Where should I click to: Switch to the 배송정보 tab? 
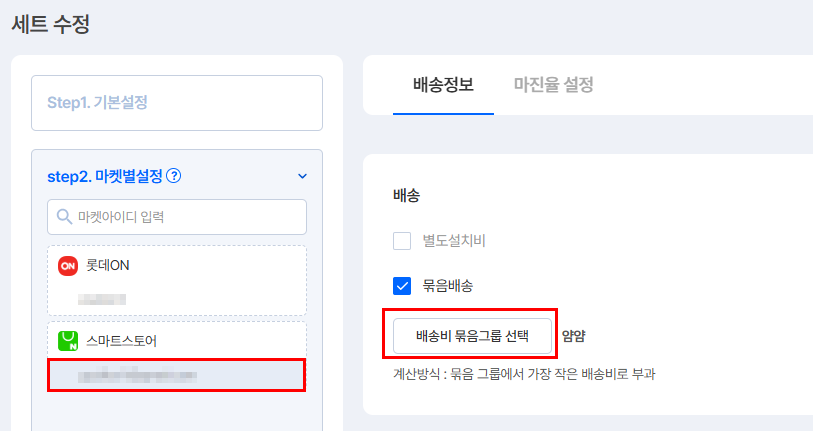(x=443, y=85)
